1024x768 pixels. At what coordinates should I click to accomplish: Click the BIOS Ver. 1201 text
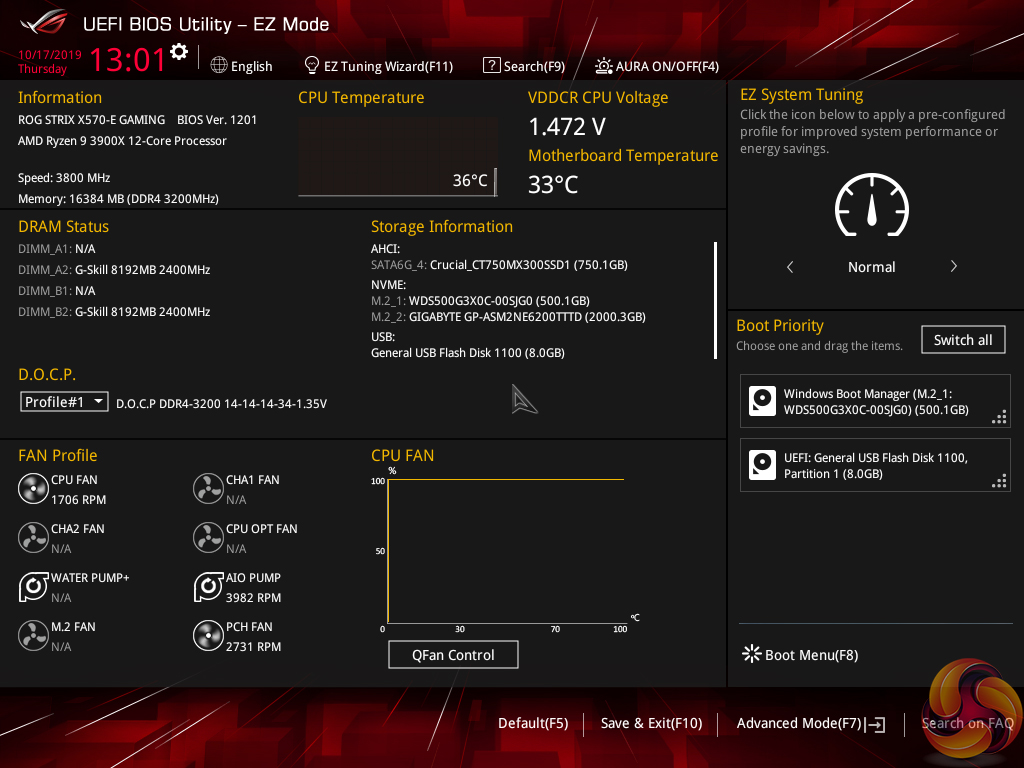pos(217,120)
